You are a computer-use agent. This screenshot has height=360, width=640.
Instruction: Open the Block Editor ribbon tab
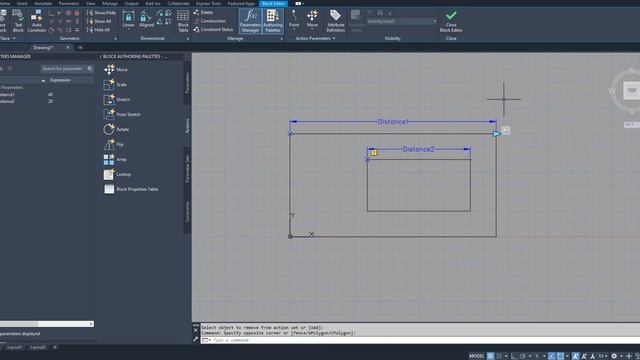[x=273, y=3]
